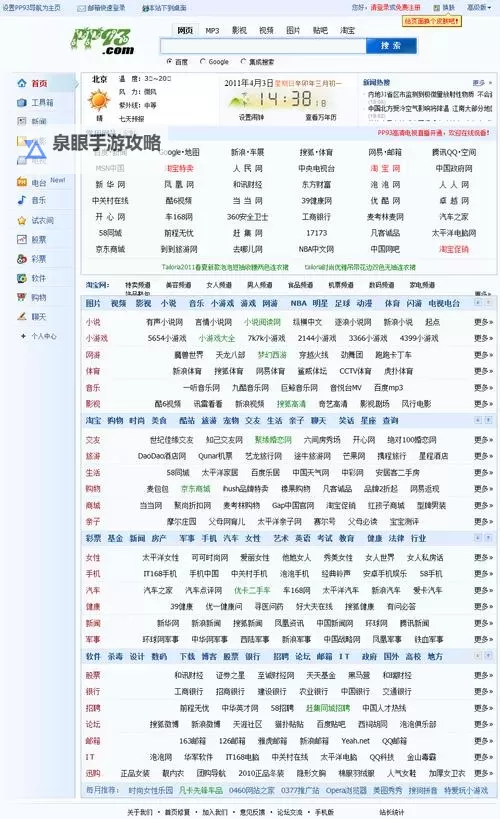Switch to the 影视 search tab

pyautogui.click(x=239, y=30)
